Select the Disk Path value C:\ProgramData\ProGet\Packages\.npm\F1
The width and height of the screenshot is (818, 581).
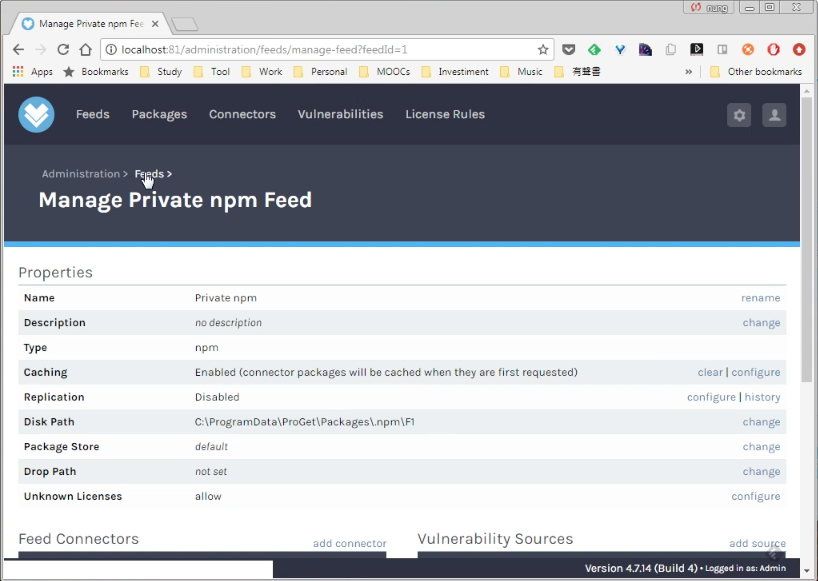coord(305,422)
